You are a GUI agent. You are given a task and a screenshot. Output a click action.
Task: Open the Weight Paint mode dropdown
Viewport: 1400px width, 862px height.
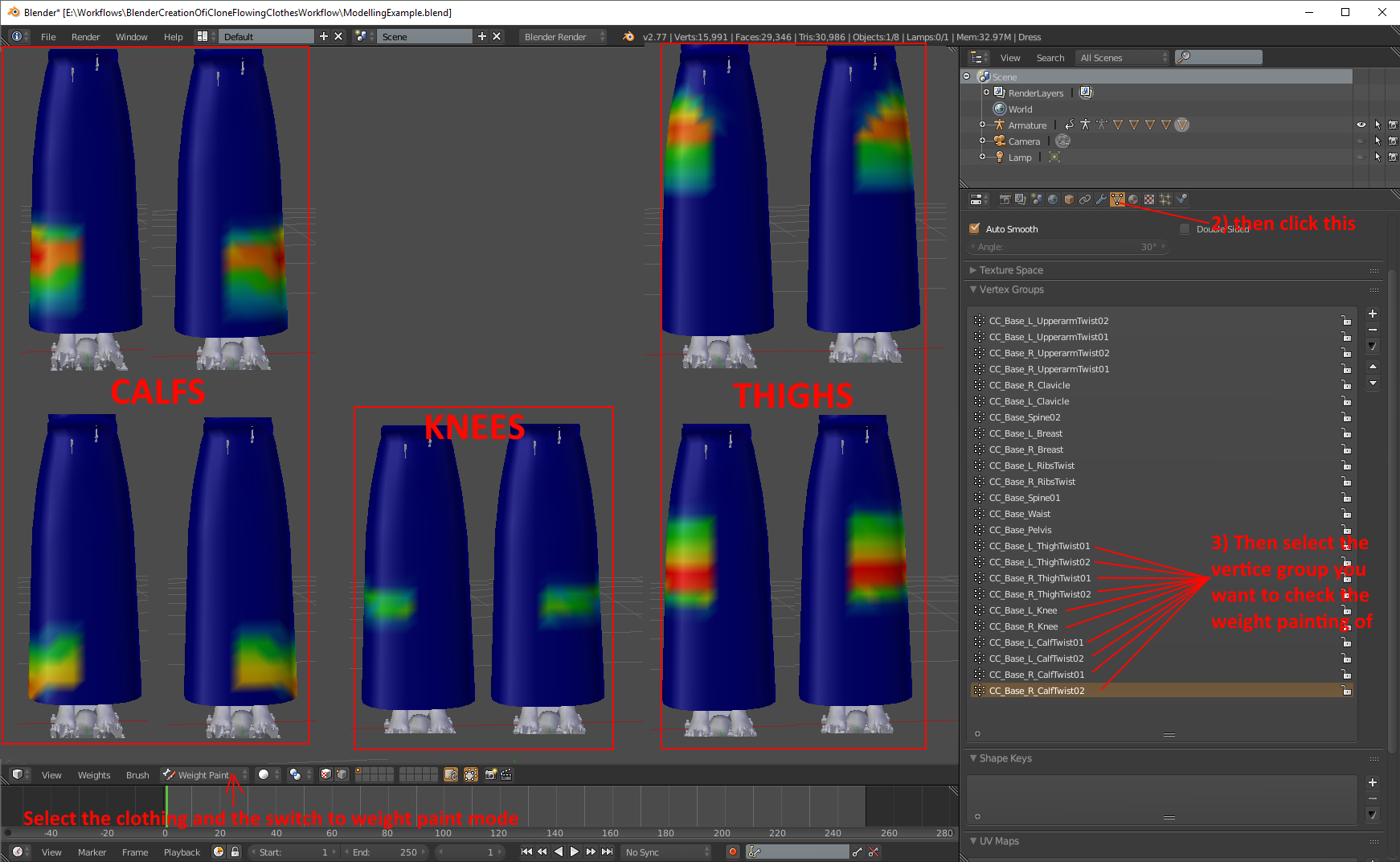point(205,774)
